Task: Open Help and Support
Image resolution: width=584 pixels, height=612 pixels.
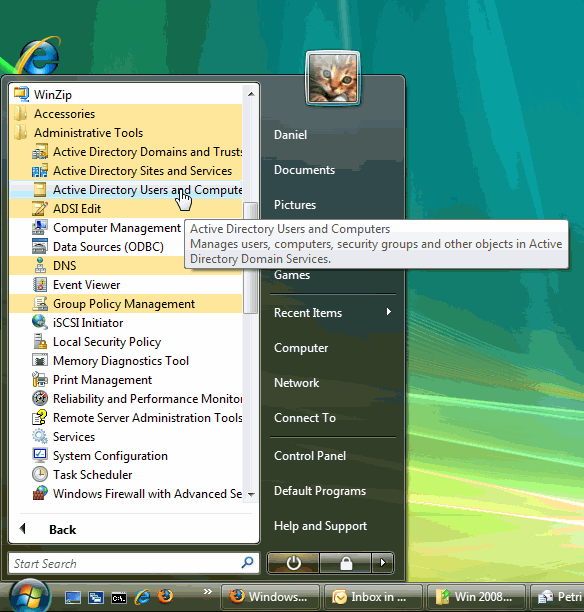Action: pyautogui.click(x=320, y=526)
